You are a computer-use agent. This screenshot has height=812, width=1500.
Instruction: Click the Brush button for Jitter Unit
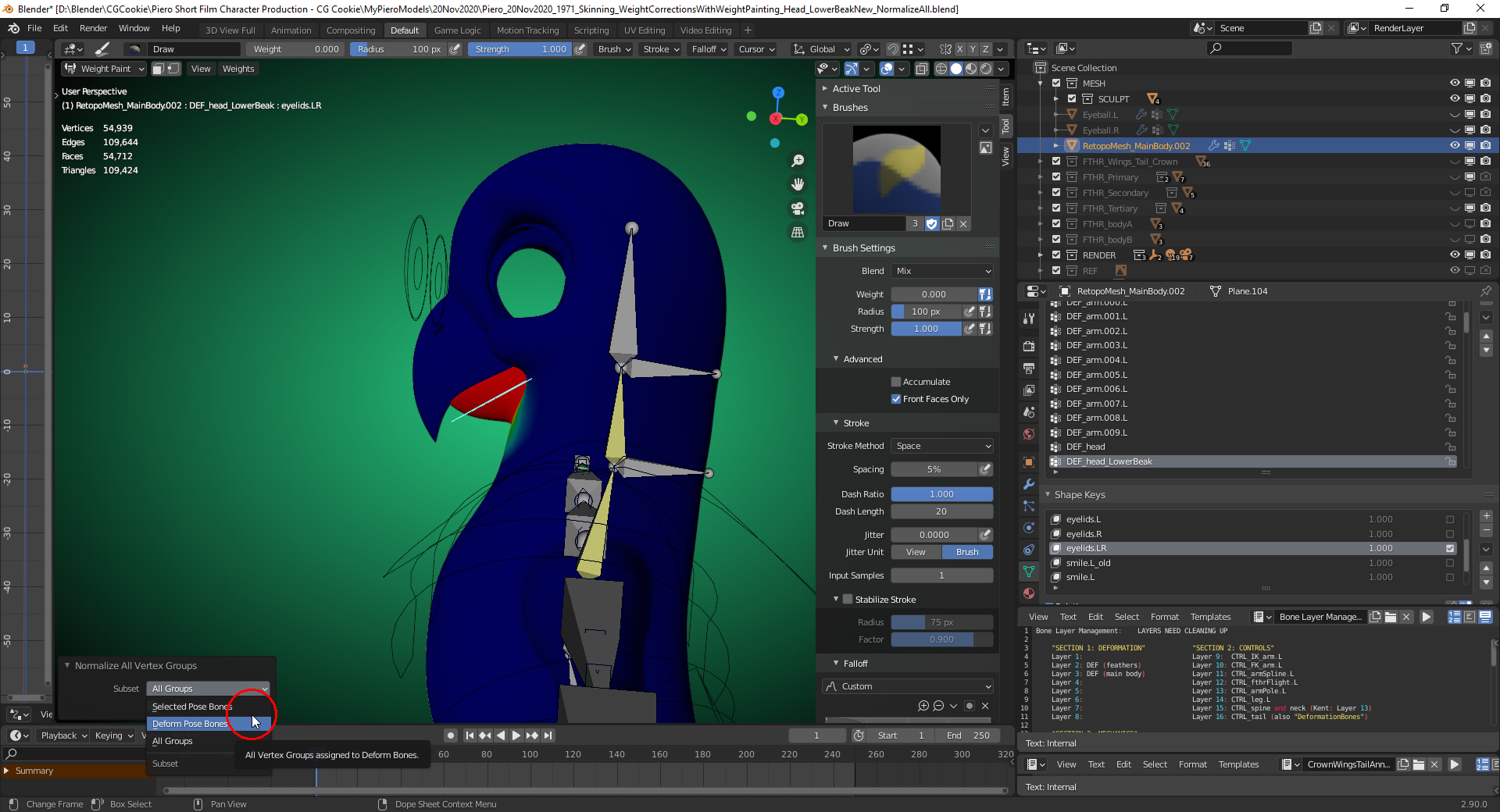[x=966, y=552]
